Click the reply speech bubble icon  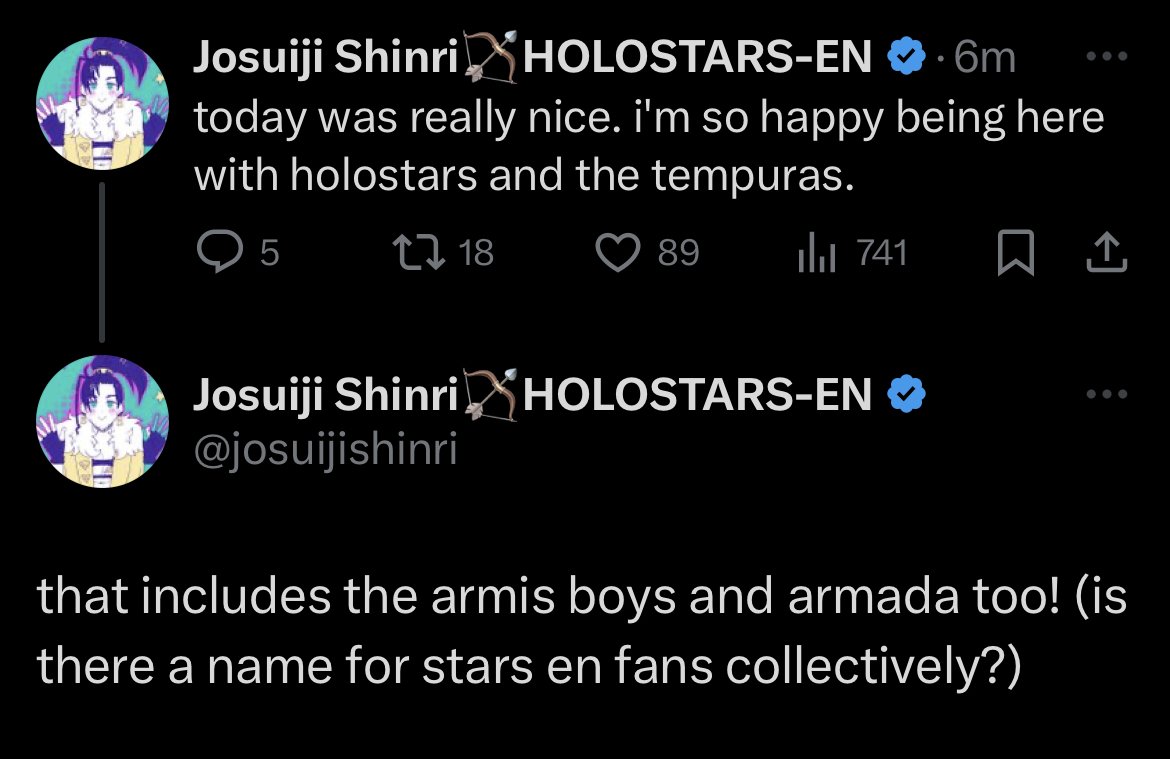[x=219, y=252]
